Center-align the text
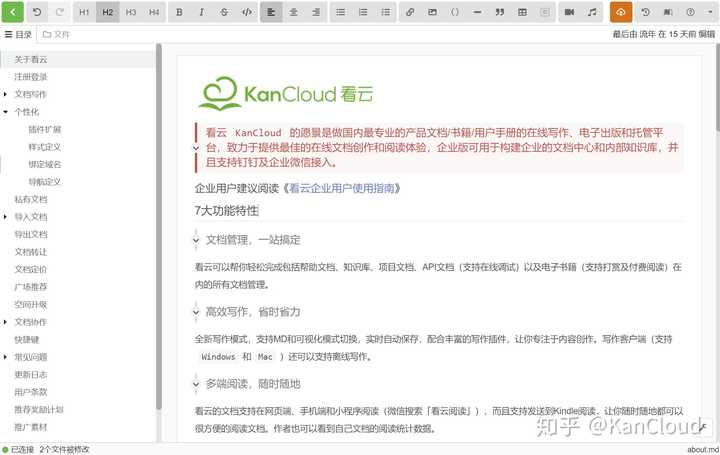 pyautogui.click(x=294, y=12)
